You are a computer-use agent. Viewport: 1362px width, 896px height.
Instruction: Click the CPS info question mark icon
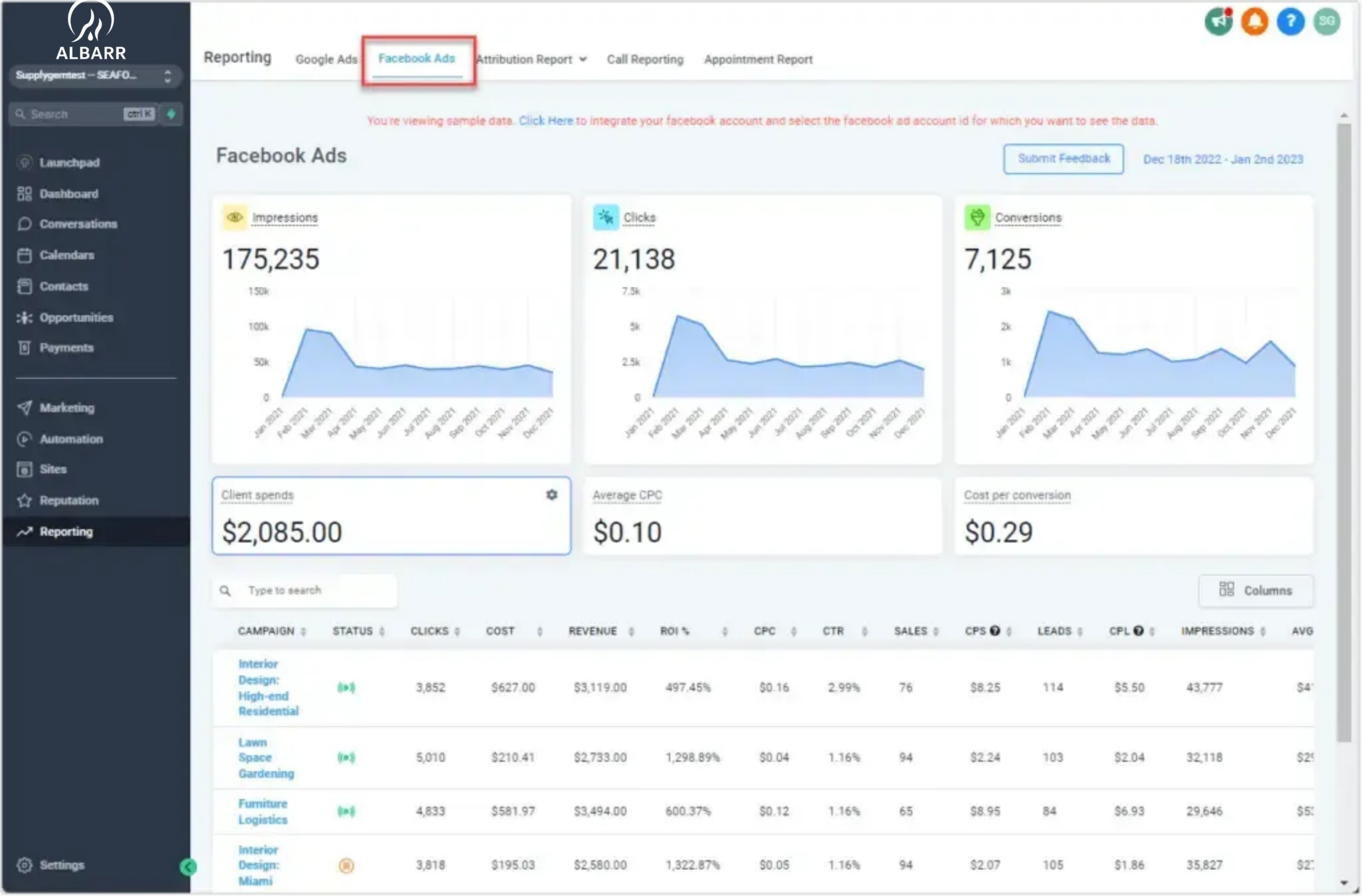[995, 631]
